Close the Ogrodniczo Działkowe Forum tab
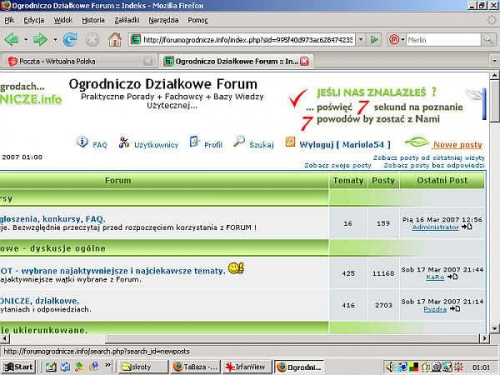 click(x=305, y=61)
